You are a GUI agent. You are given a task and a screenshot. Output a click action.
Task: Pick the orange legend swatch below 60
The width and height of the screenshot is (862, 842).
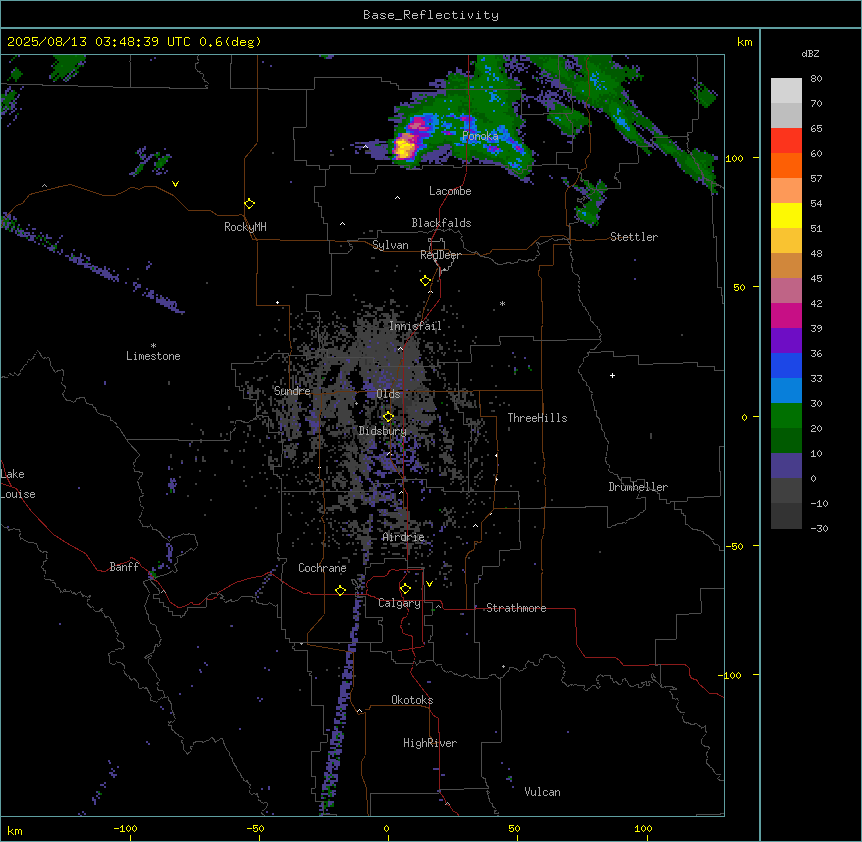(x=786, y=165)
